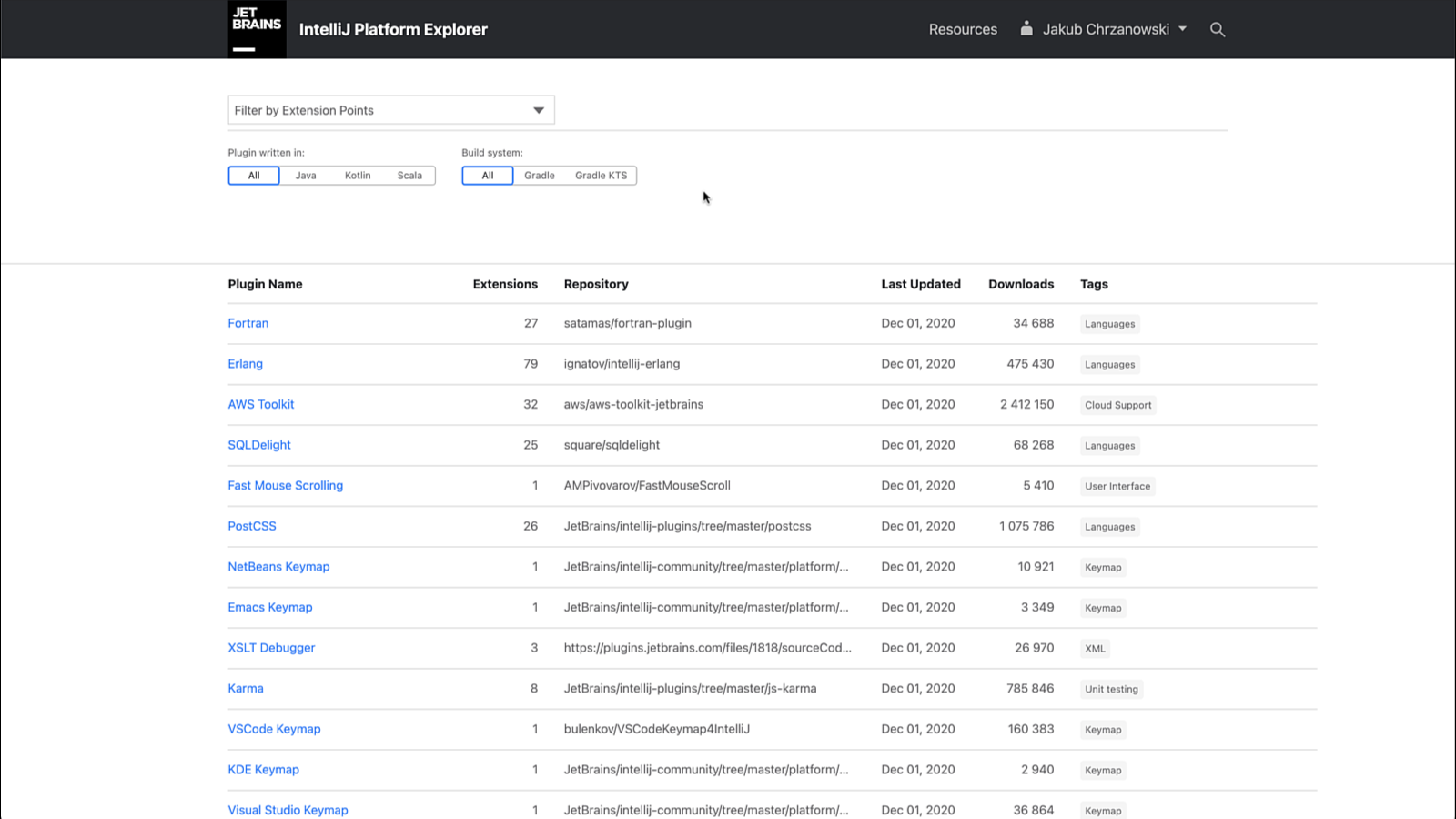Open the PostCSS plugin link
Image resolution: width=1456 pixels, height=819 pixels.
coord(252,526)
